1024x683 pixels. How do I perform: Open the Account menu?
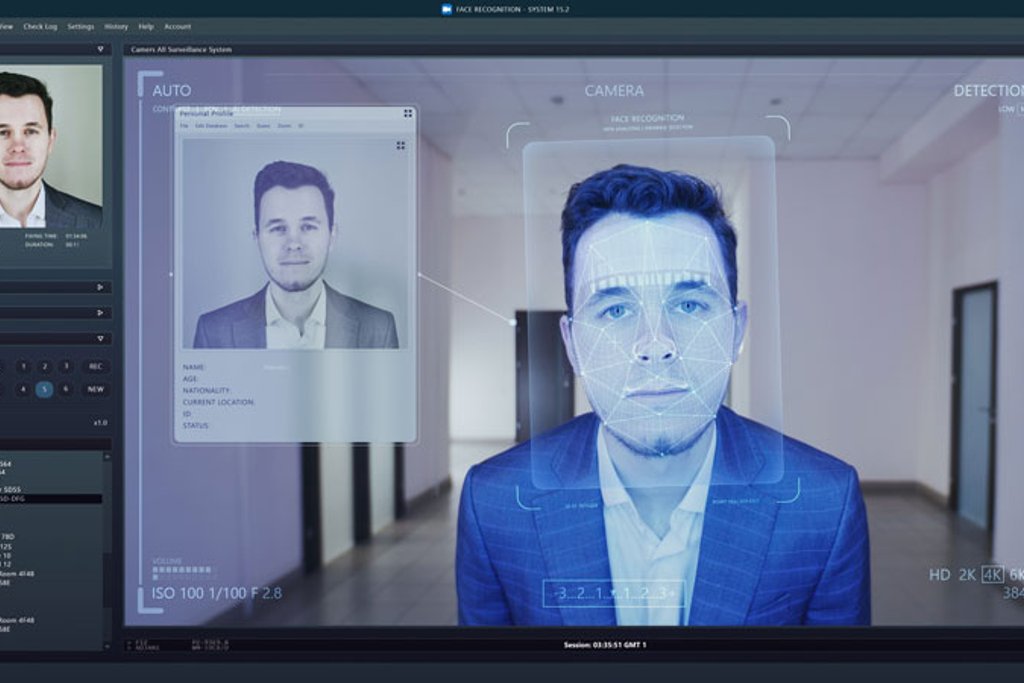coord(178,27)
